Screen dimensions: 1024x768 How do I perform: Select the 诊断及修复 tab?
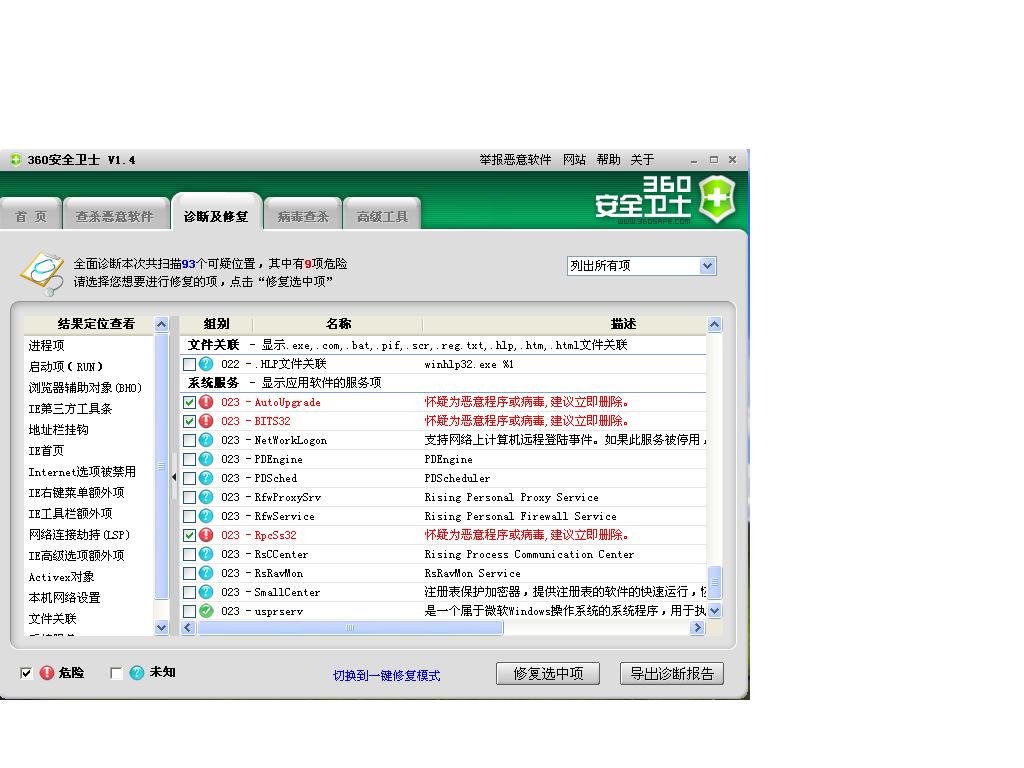coord(216,214)
